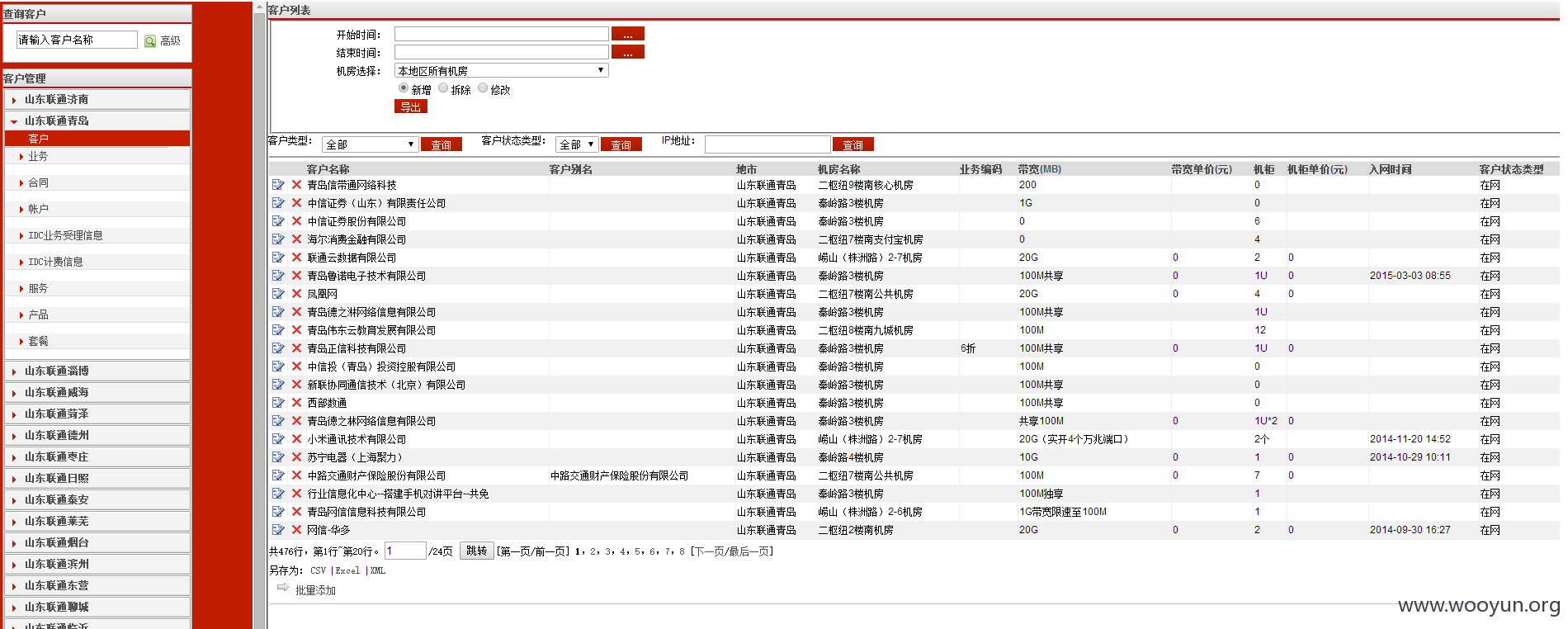The image size is (1568, 629).
Task: Save list as CSV
Action: click(319, 570)
